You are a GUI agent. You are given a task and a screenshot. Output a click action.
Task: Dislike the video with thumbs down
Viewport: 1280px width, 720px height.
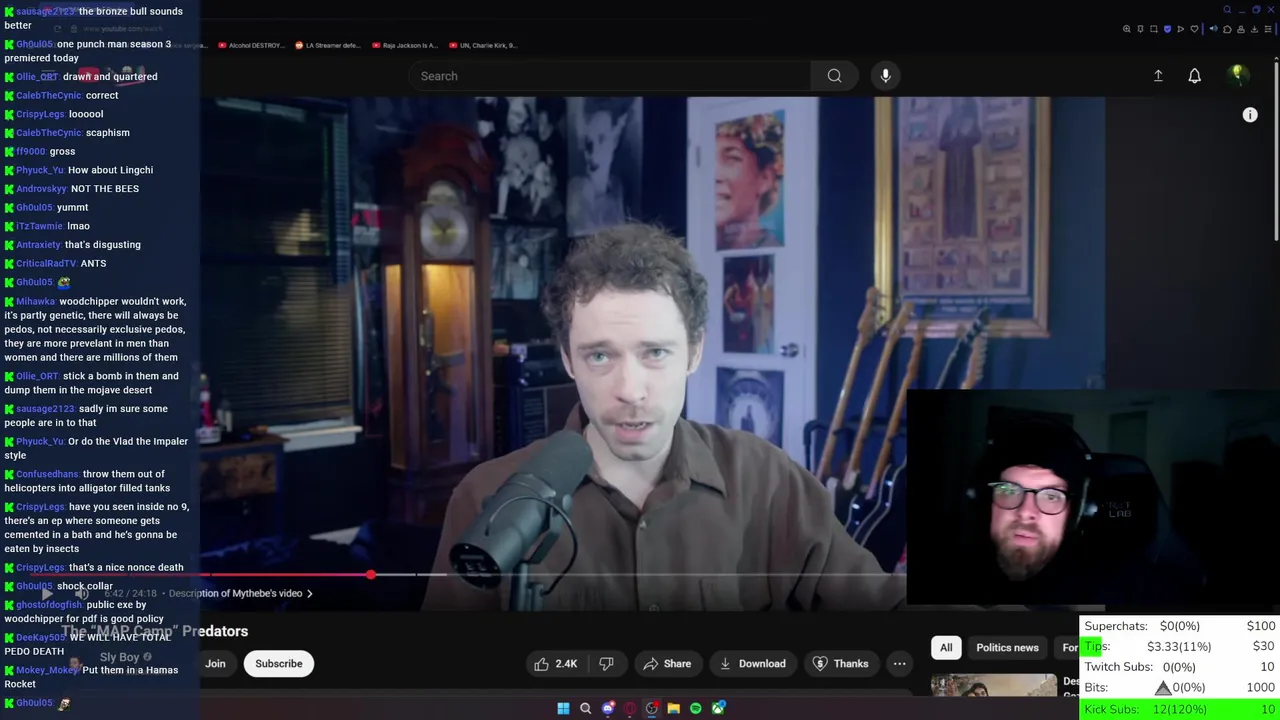tap(606, 664)
